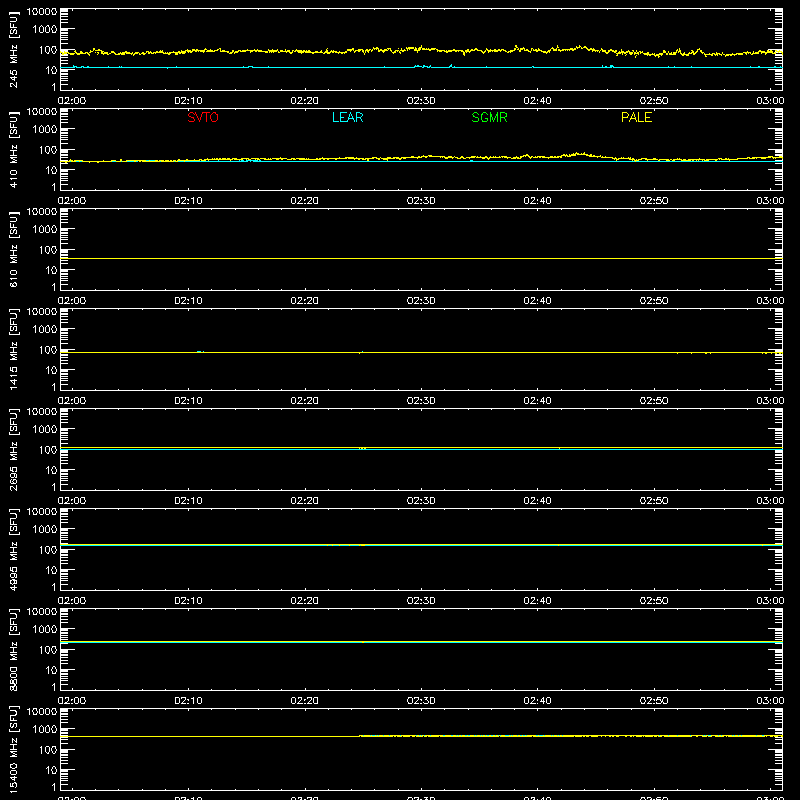Click 02:10 label under the 610 MHz plot
The image size is (800, 800).
188,301
